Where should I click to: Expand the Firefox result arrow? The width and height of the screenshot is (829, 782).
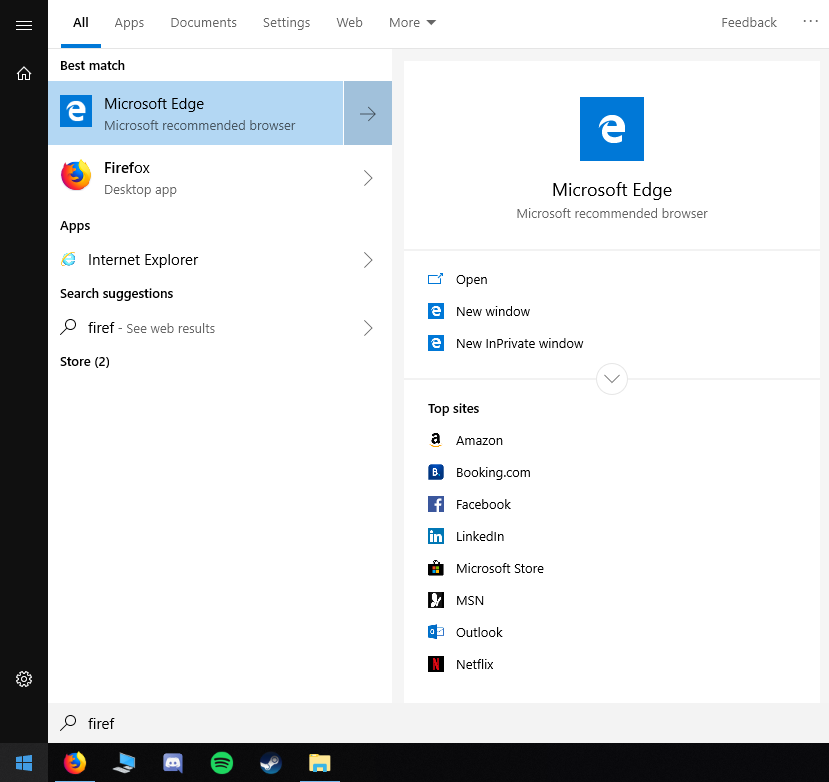click(368, 178)
